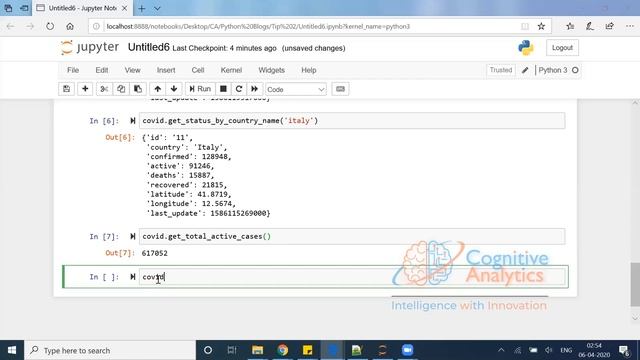Open the browser Add notes pen icon
Screen dimensions: 640x360
tap(589, 27)
